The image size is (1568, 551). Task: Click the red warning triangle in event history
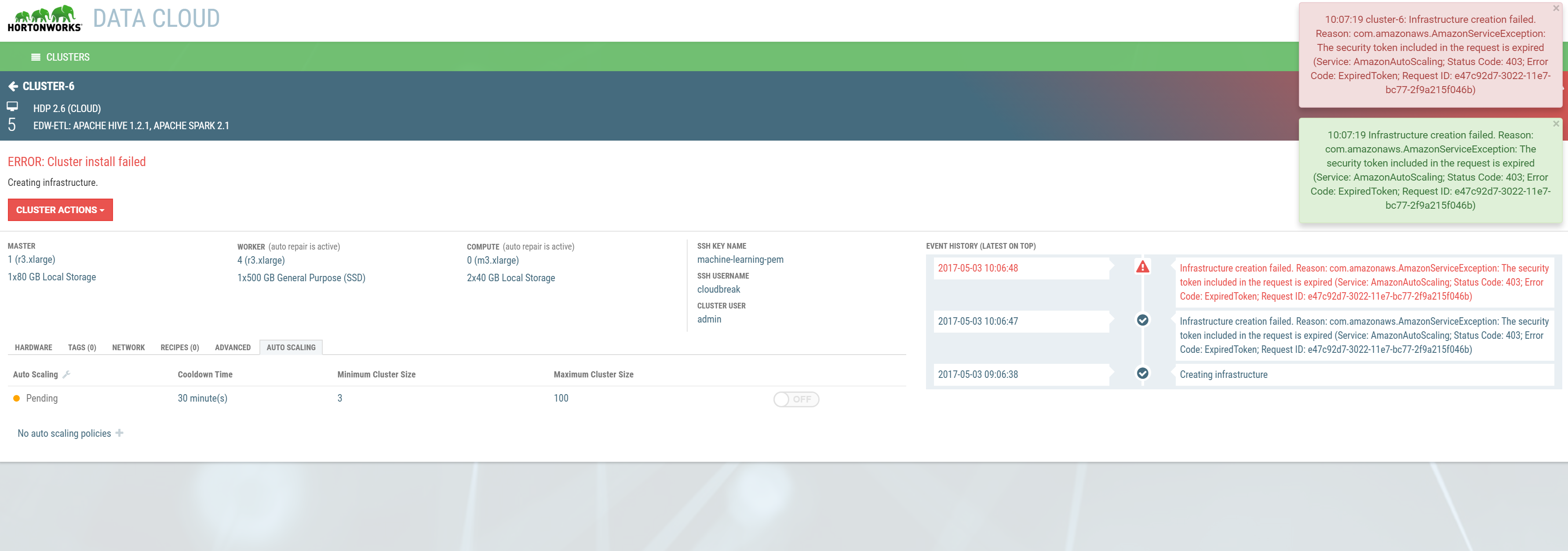pyautogui.click(x=1142, y=267)
